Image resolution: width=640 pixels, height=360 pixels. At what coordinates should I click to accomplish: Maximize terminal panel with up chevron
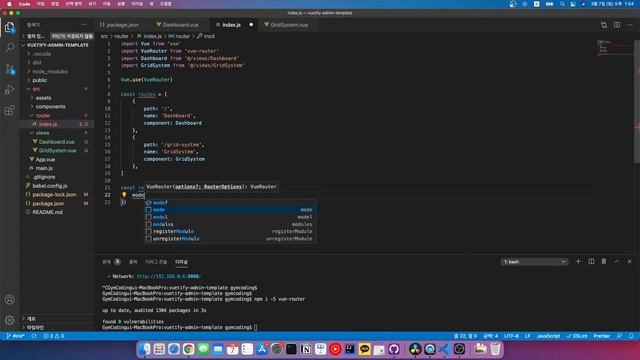[x=617, y=261]
